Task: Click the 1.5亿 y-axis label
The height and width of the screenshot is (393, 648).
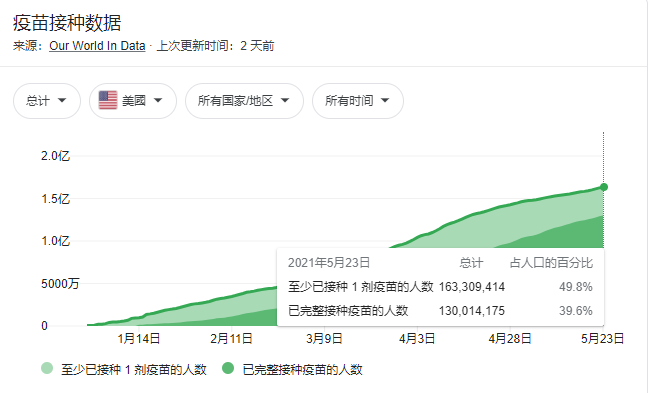Action: [55, 199]
